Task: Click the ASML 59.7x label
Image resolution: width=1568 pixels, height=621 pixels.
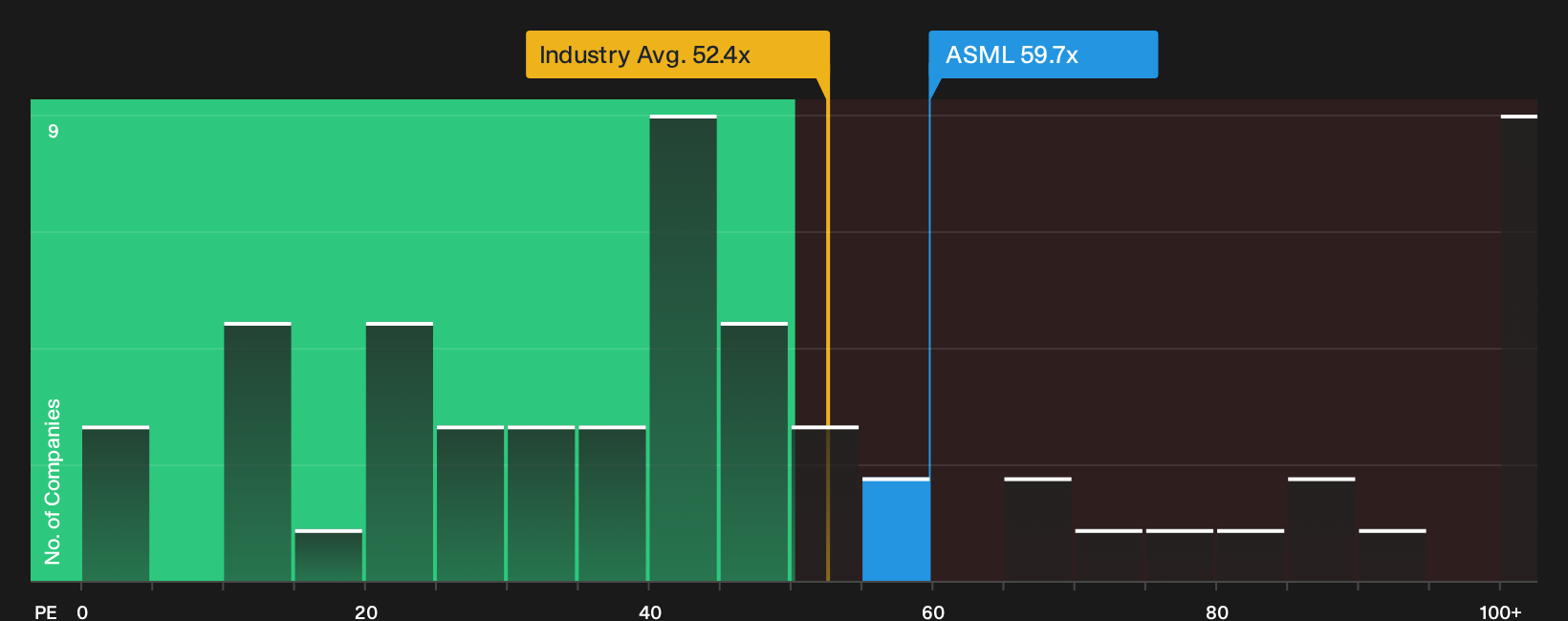Action: (x=1043, y=54)
